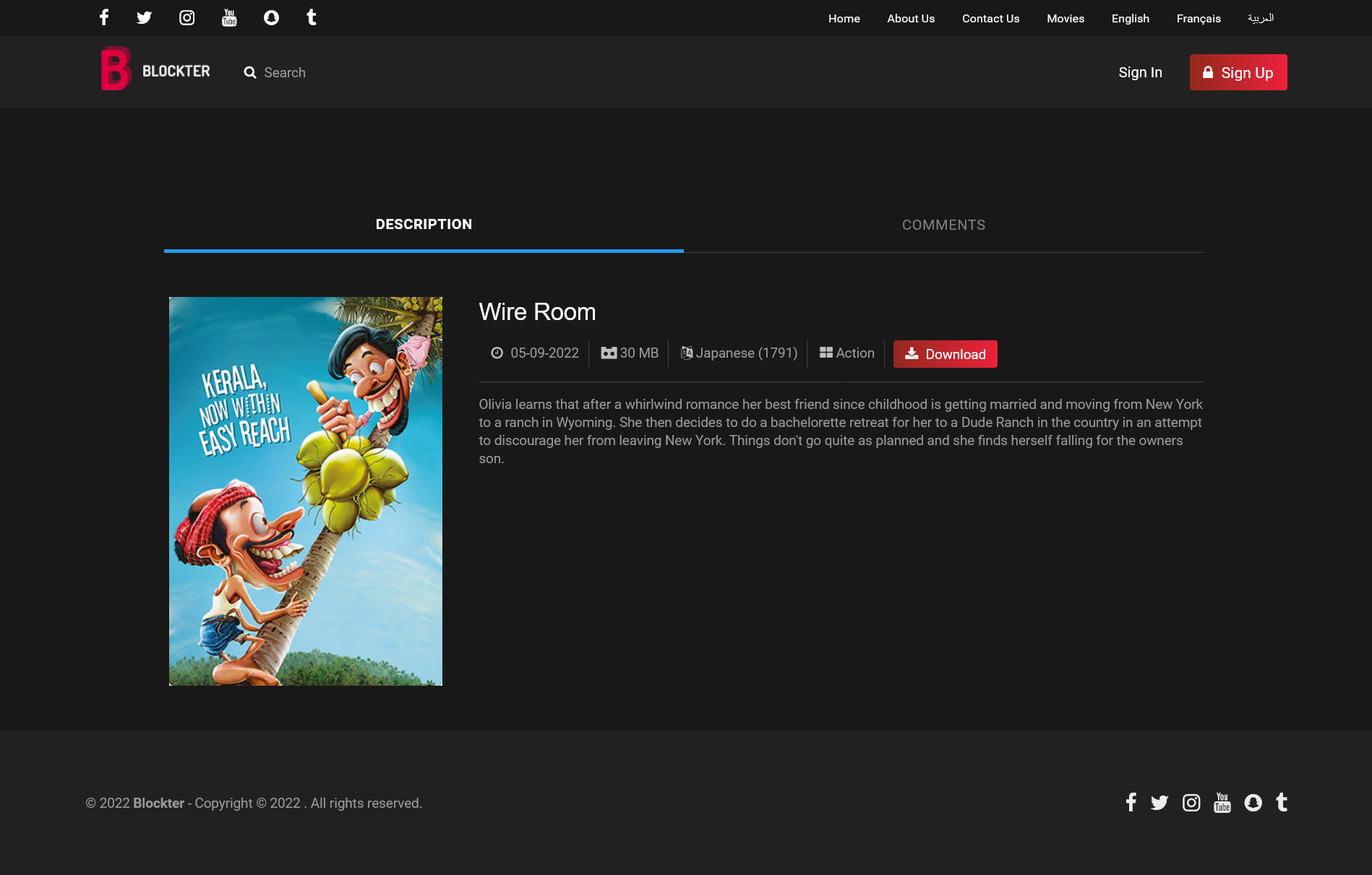This screenshot has height=875, width=1372.
Task: Click the Japanese (1791) language link
Action: (x=747, y=353)
